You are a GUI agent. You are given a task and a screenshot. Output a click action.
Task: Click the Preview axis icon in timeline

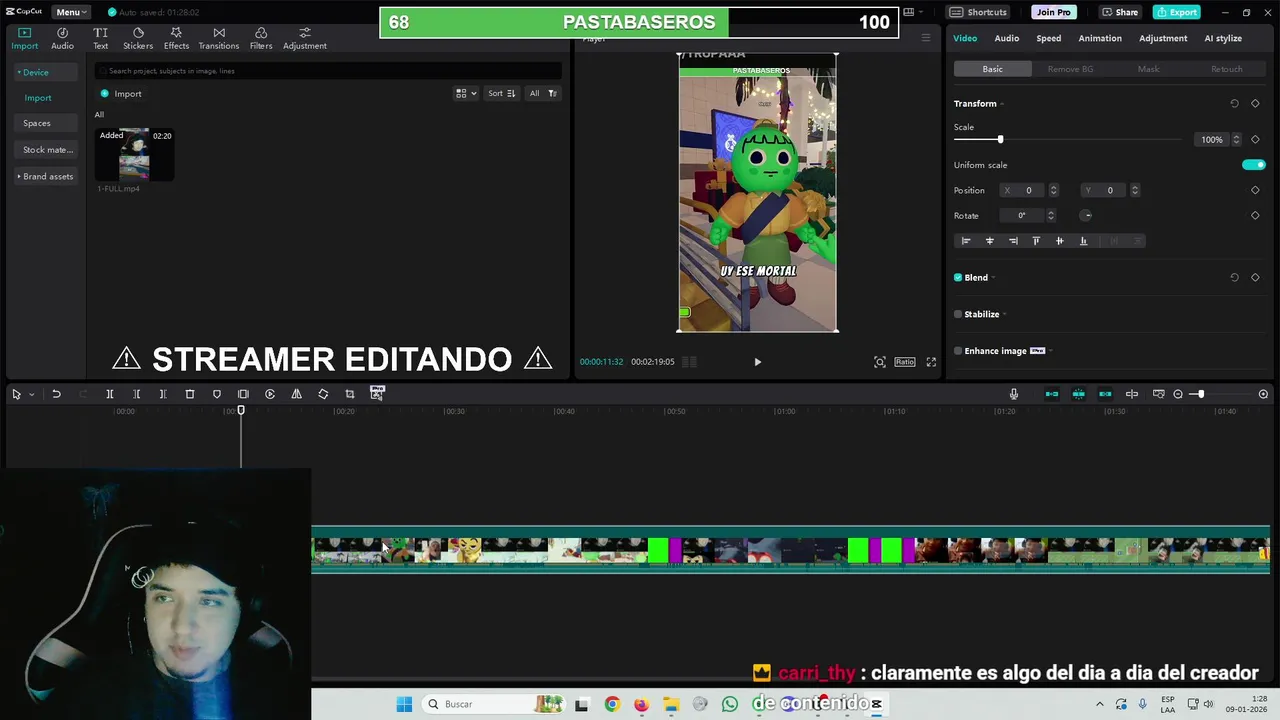pyautogui.click(x=1132, y=394)
